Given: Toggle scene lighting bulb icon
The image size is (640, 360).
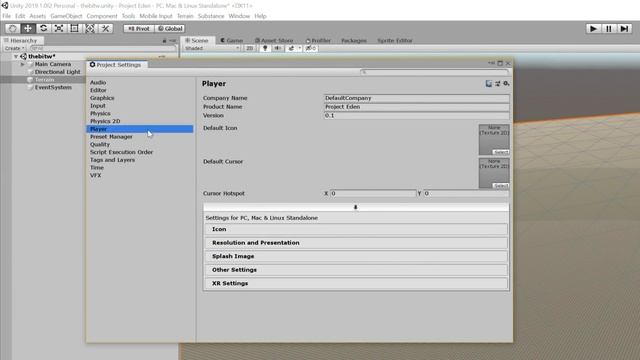Looking at the screenshot, I should pos(265,48).
